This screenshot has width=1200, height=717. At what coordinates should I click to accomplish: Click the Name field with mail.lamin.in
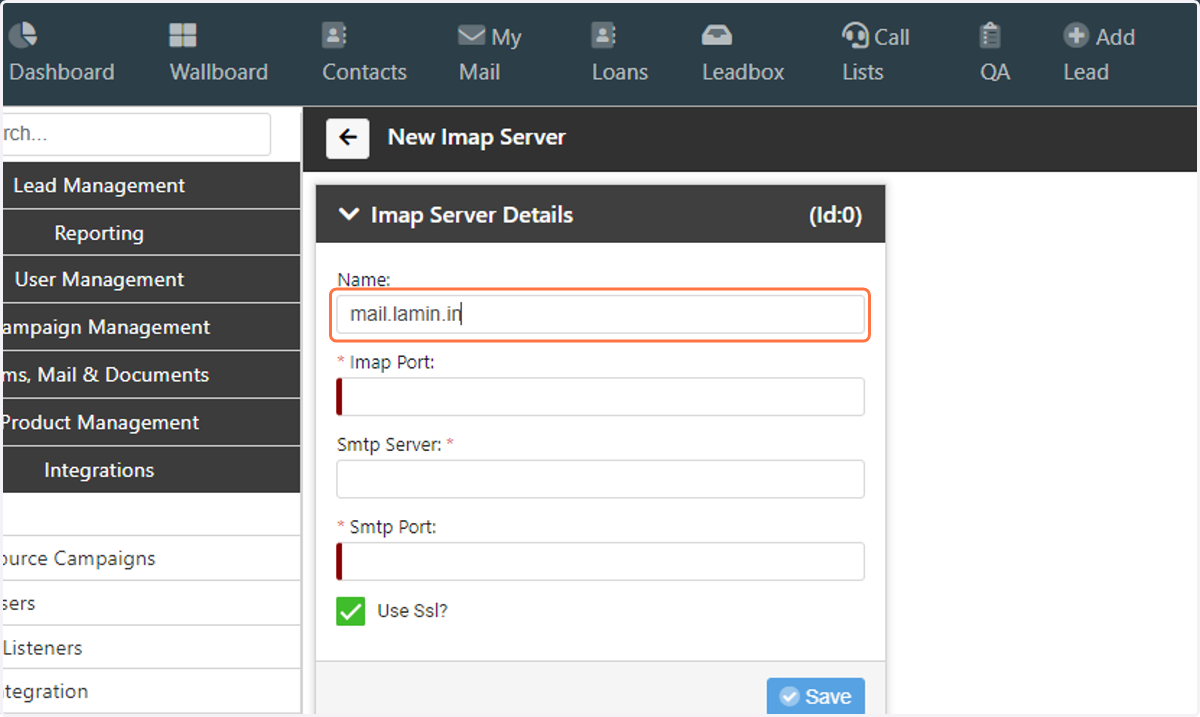point(600,314)
